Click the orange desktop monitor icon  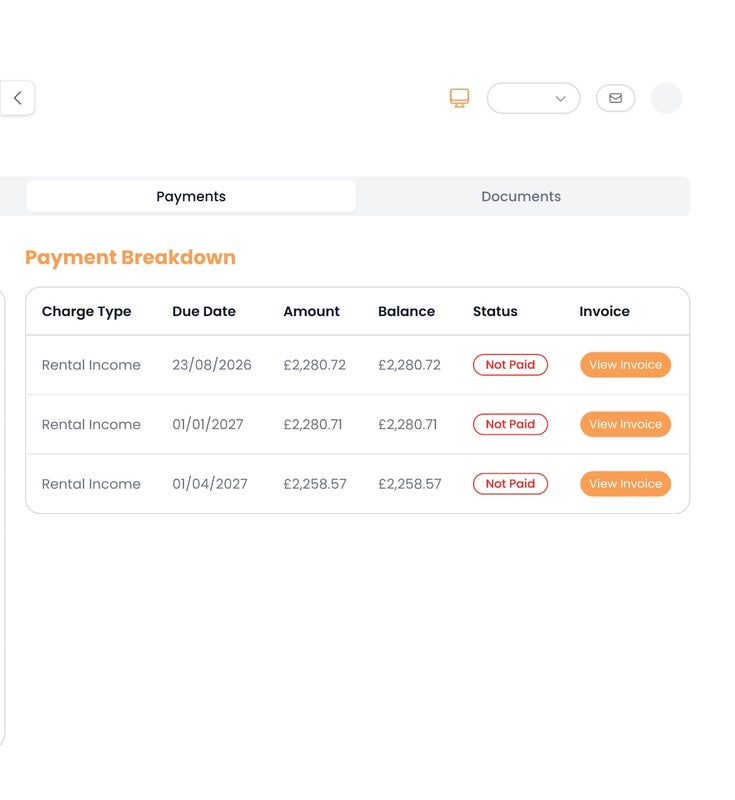click(x=459, y=98)
